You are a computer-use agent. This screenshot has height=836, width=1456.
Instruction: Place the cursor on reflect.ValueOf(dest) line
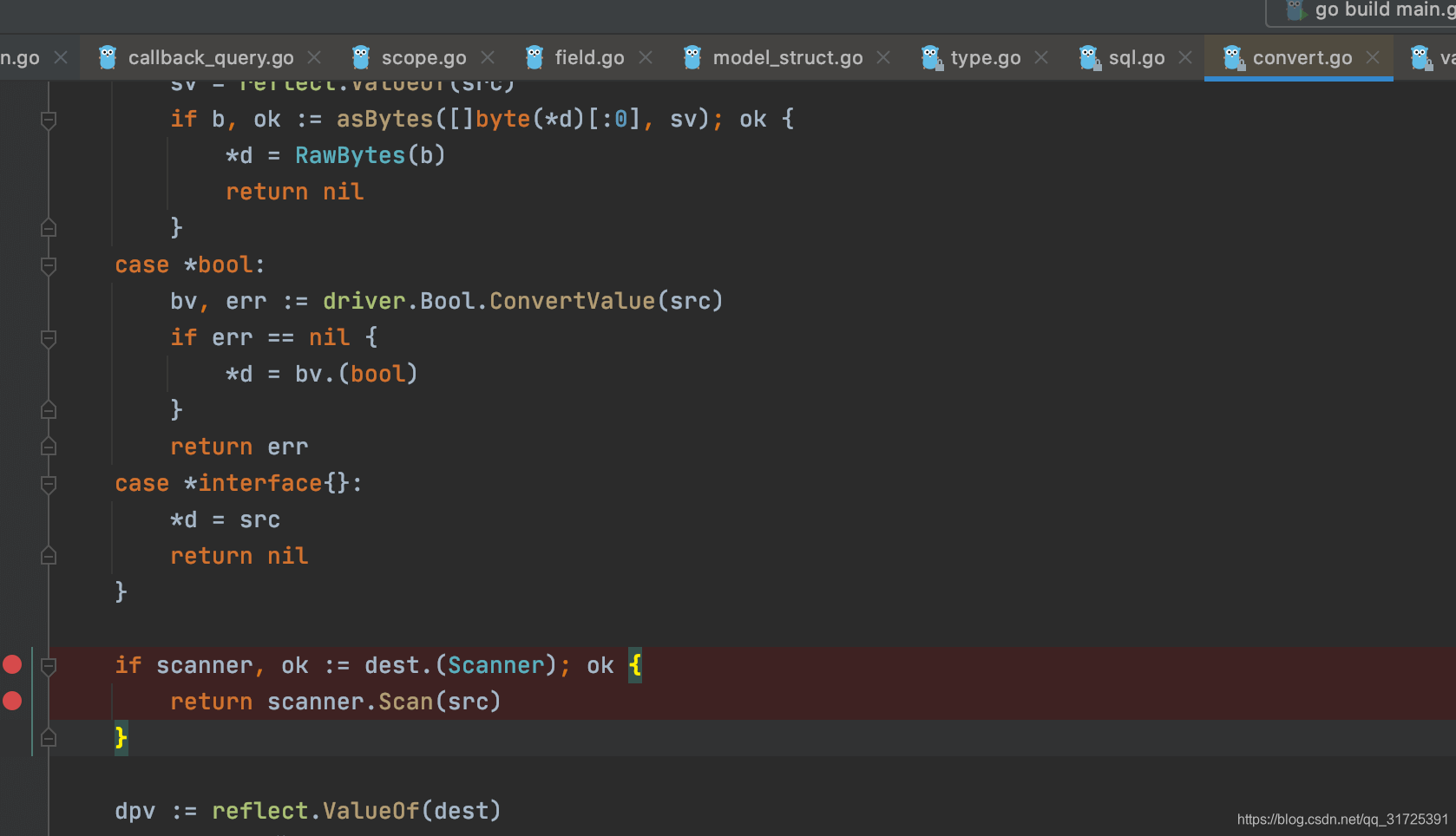356,810
